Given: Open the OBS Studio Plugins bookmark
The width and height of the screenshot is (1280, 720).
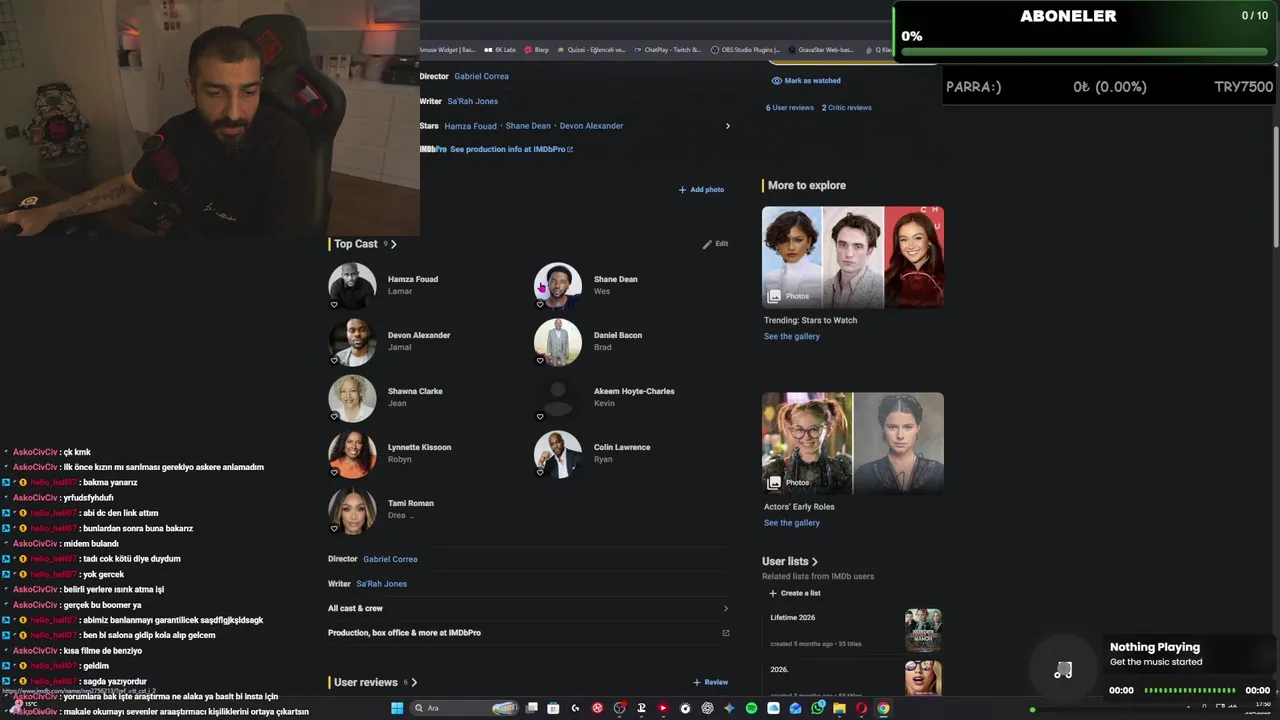Looking at the screenshot, I should pyautogui.click(x=745, y=49).
